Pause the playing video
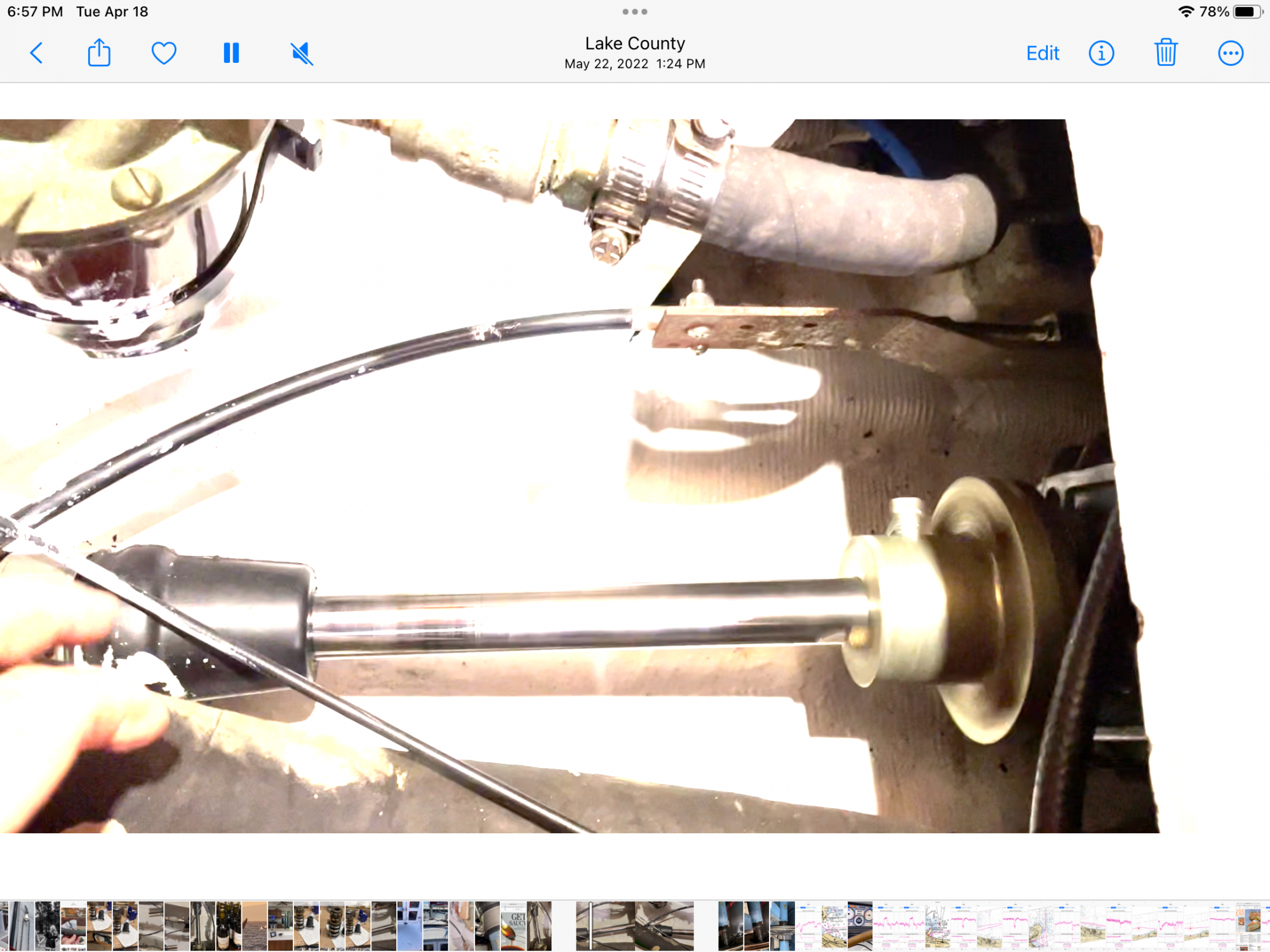The width and height of the screenshot is (1270, 952). click(x=231, y=53)
